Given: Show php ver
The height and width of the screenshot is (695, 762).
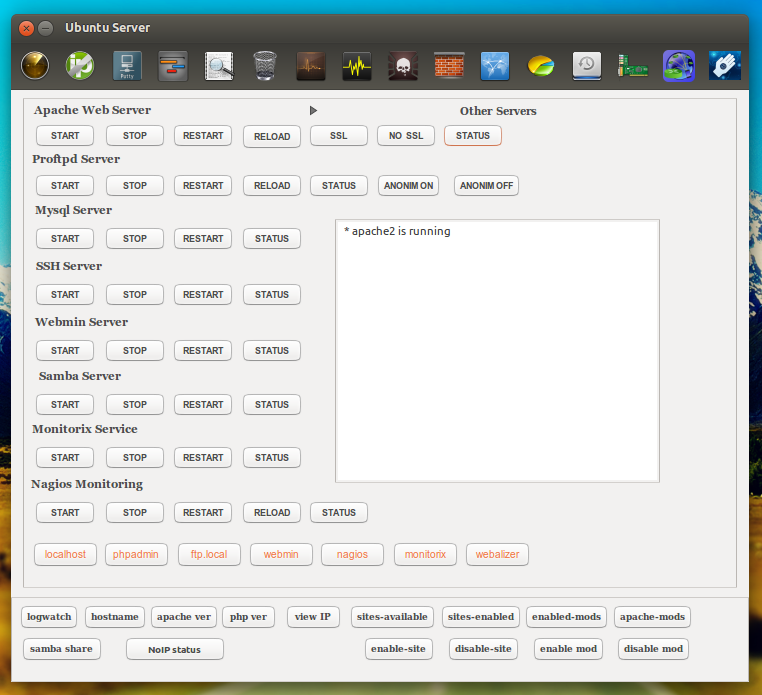Looking at the screenshot, I should [248, 617].
